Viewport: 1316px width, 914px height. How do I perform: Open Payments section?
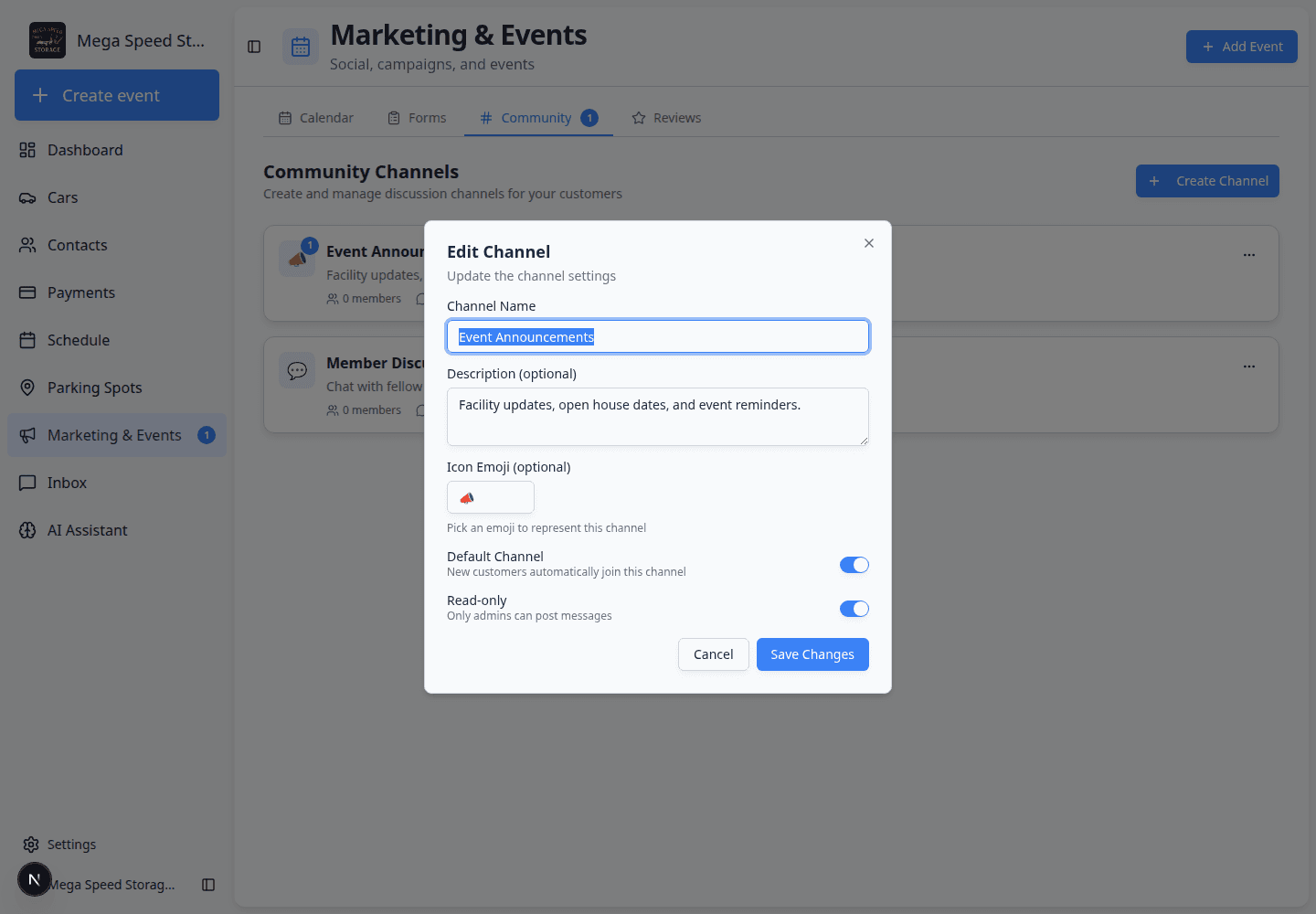(117, 292)
